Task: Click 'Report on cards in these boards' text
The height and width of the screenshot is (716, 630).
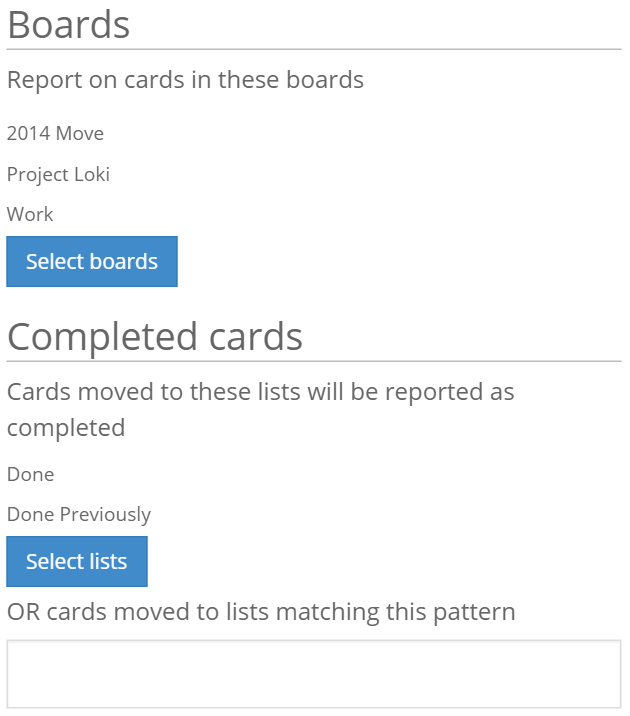Action: coord(185,79)
